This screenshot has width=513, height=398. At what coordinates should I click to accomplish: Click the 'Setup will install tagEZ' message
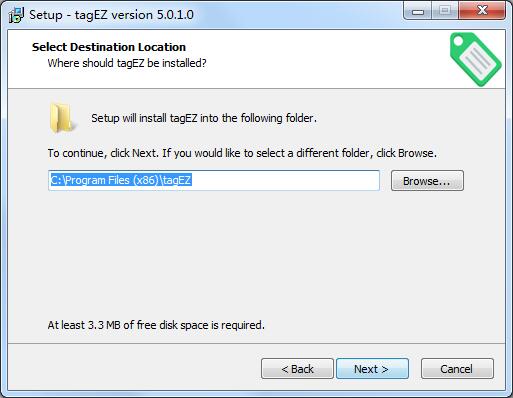(x=204, y=118)
